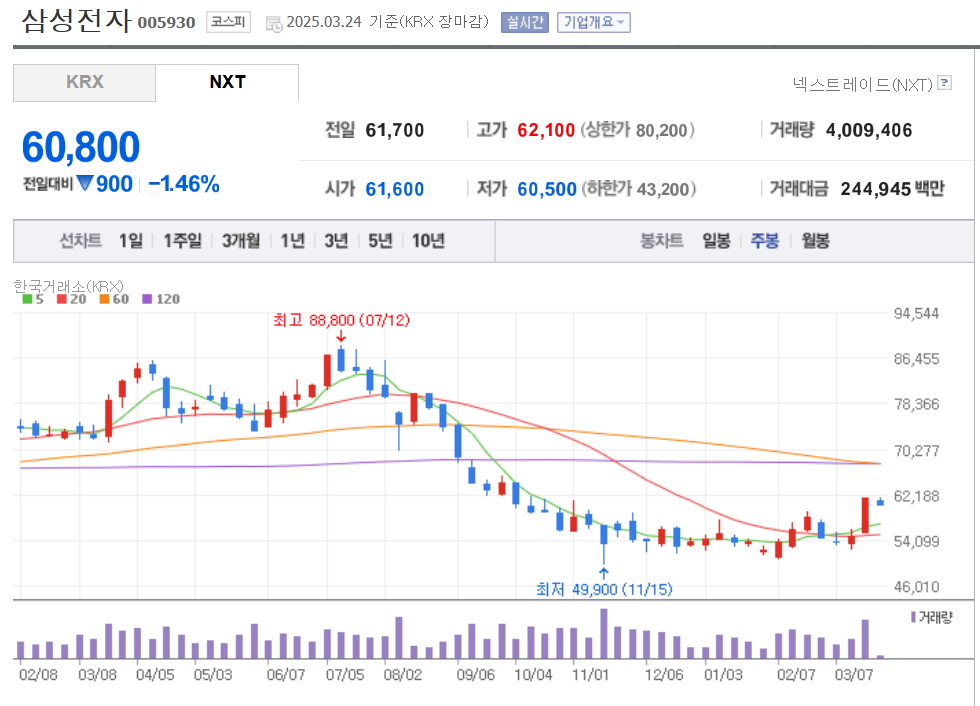Image resolution: width=980 pixels, height=706 pixels.
Task: Click the 선차트 label in chart toolbar
Action: [81, 241]
